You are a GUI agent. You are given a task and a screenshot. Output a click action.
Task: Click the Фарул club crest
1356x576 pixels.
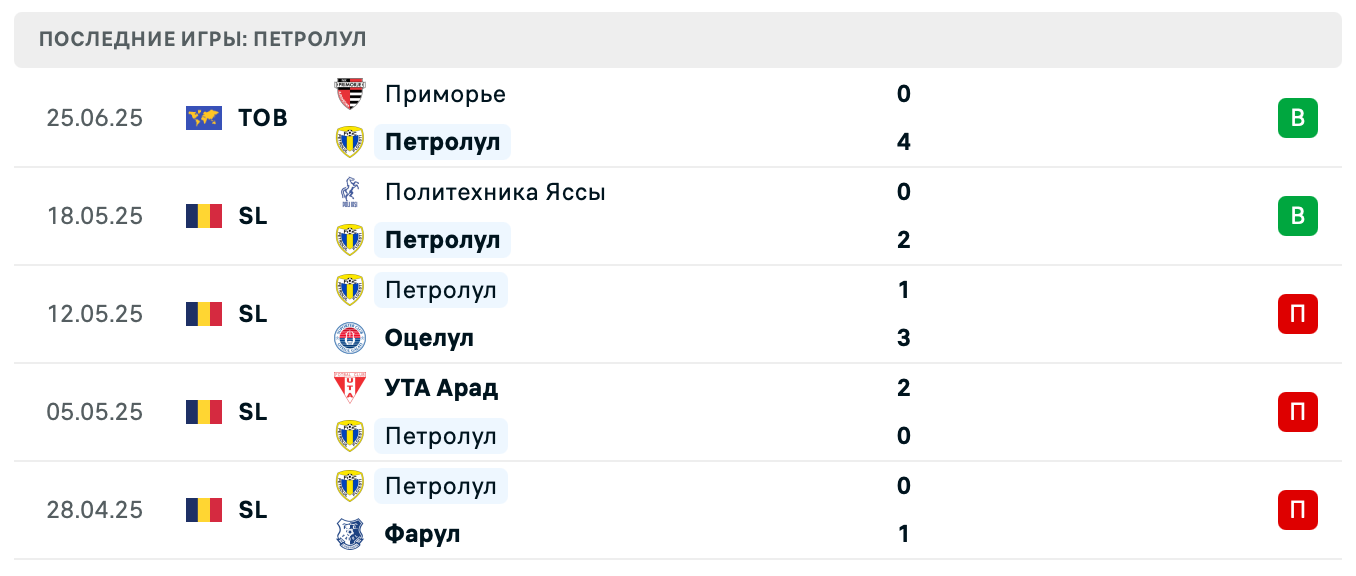tap(349, 534)
